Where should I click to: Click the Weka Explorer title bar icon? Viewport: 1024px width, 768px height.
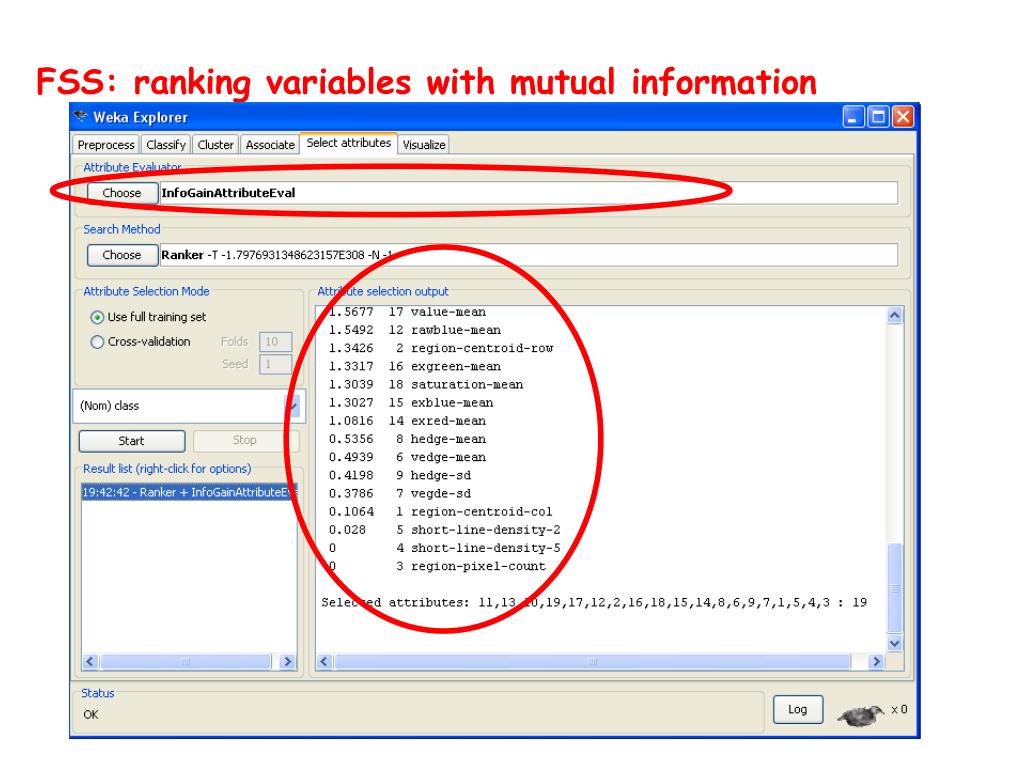82,117
